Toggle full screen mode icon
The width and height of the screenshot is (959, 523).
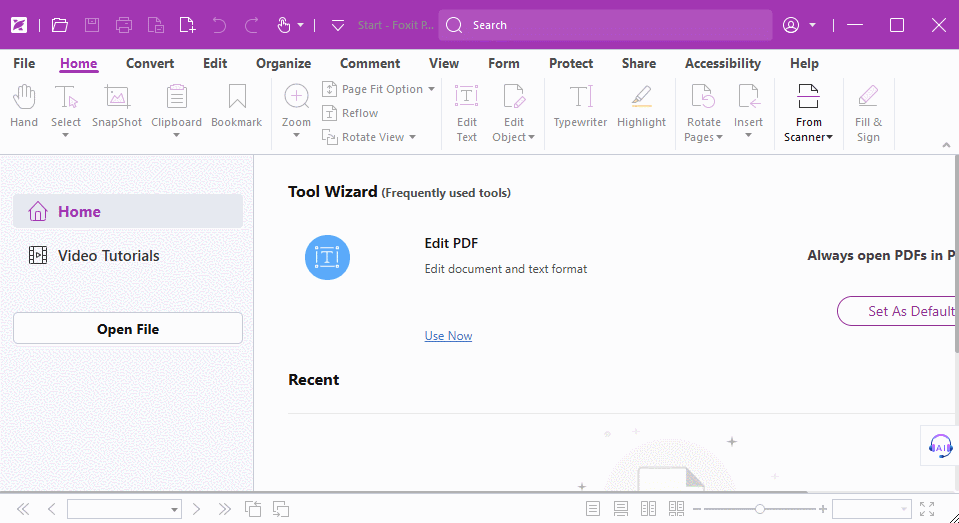tap(927, 509)
